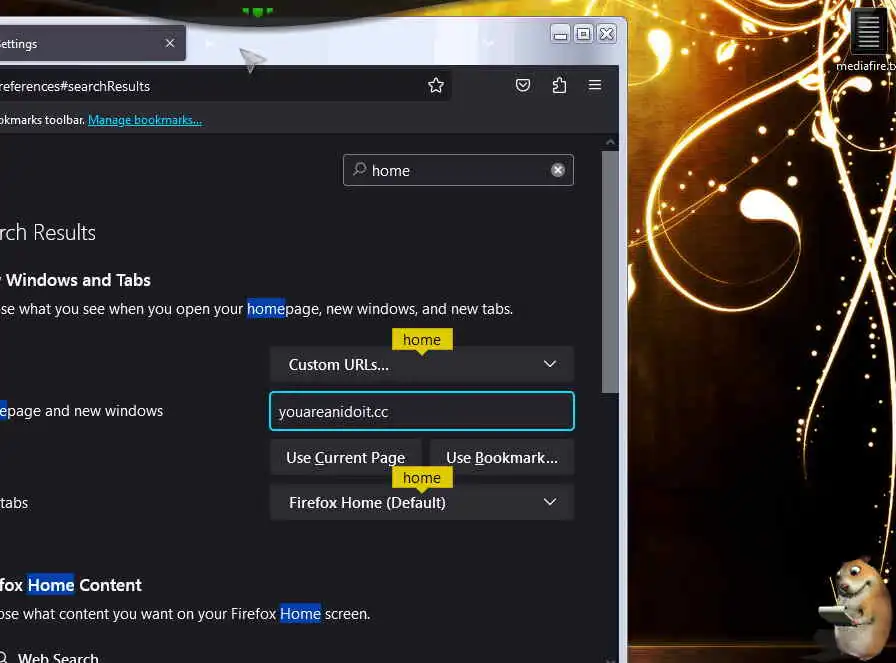Click the magnifier icon in the settings search

click(359, 169)
